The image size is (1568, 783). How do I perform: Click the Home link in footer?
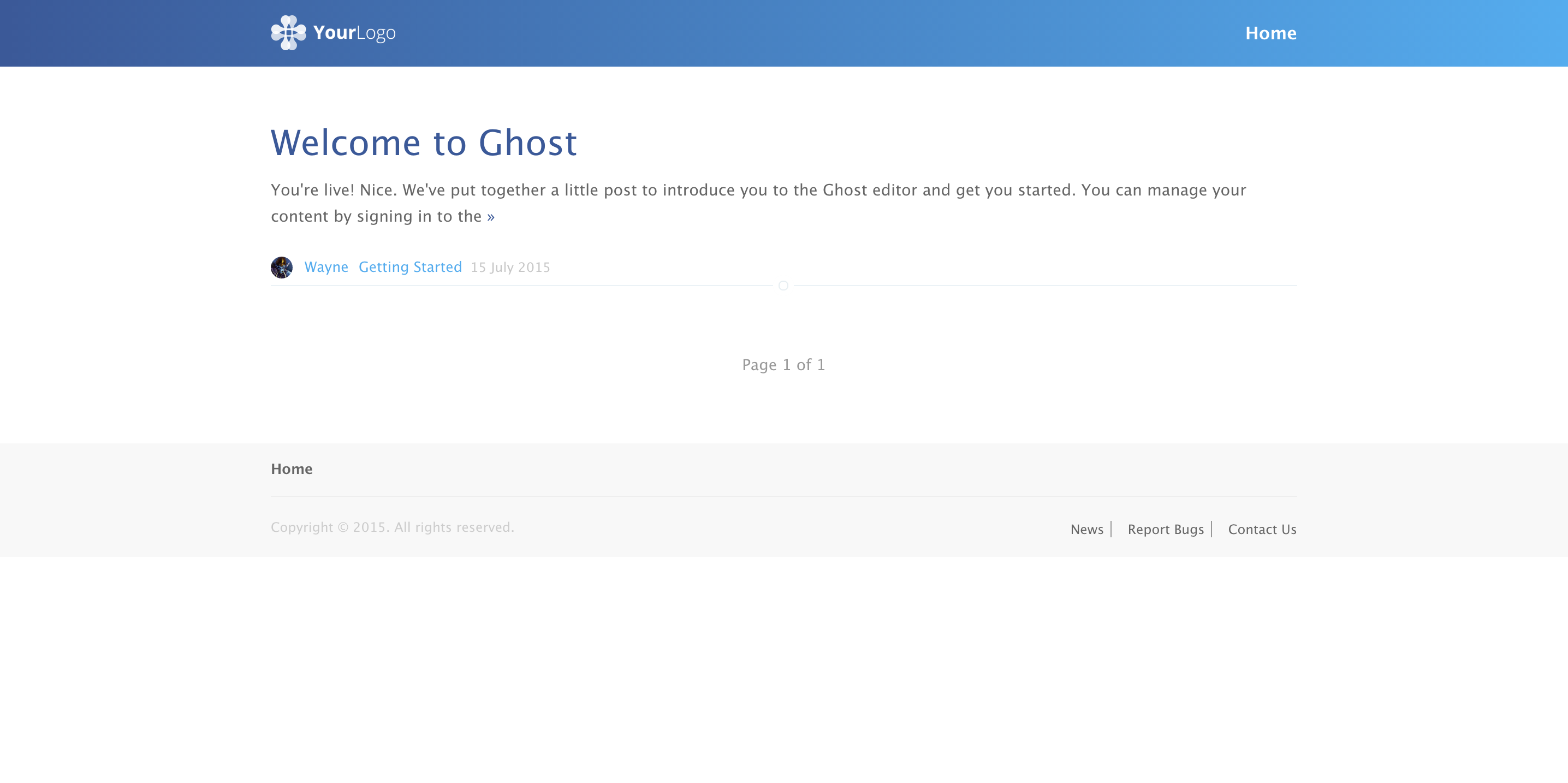coord(292,468)
